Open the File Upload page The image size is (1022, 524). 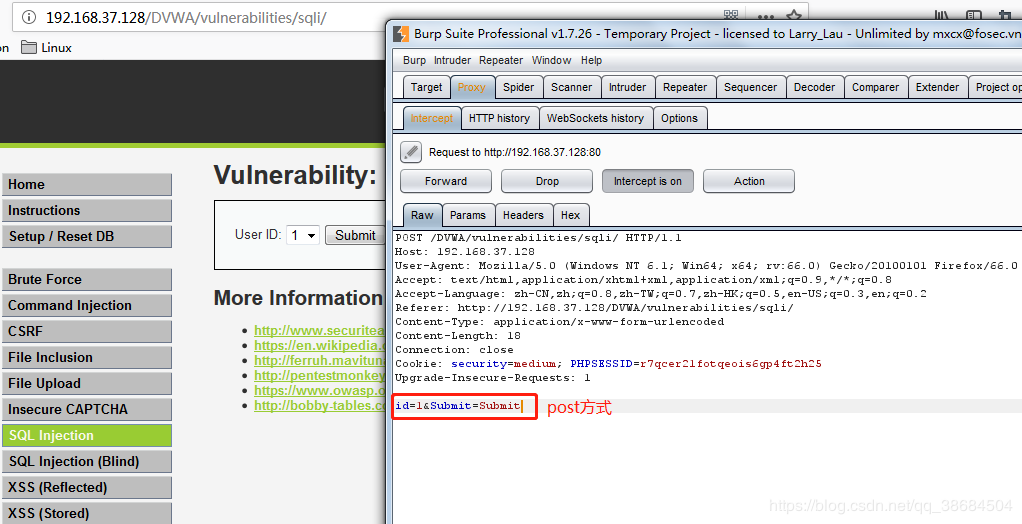pos(87,384)
